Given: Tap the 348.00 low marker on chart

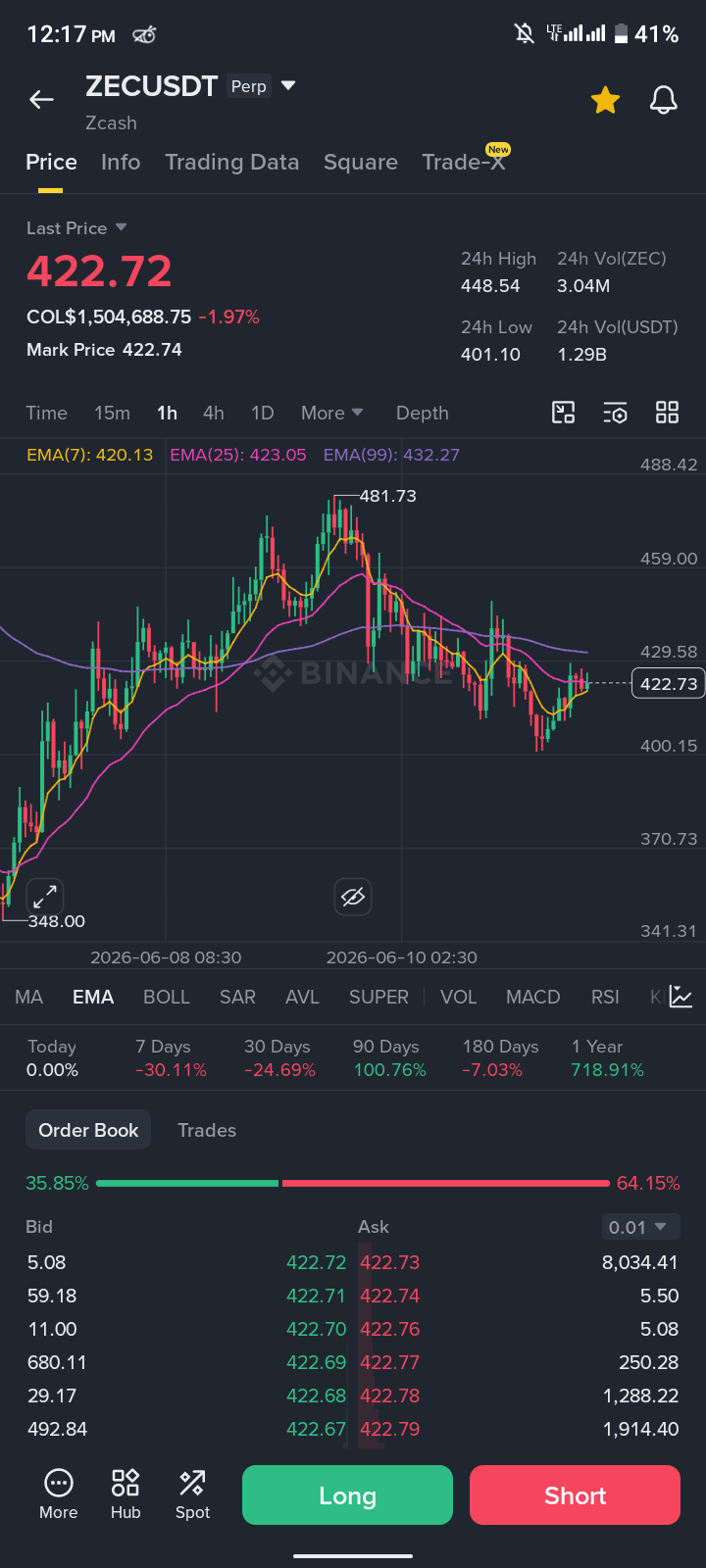Looking at the screenshot, I should 56,921.
